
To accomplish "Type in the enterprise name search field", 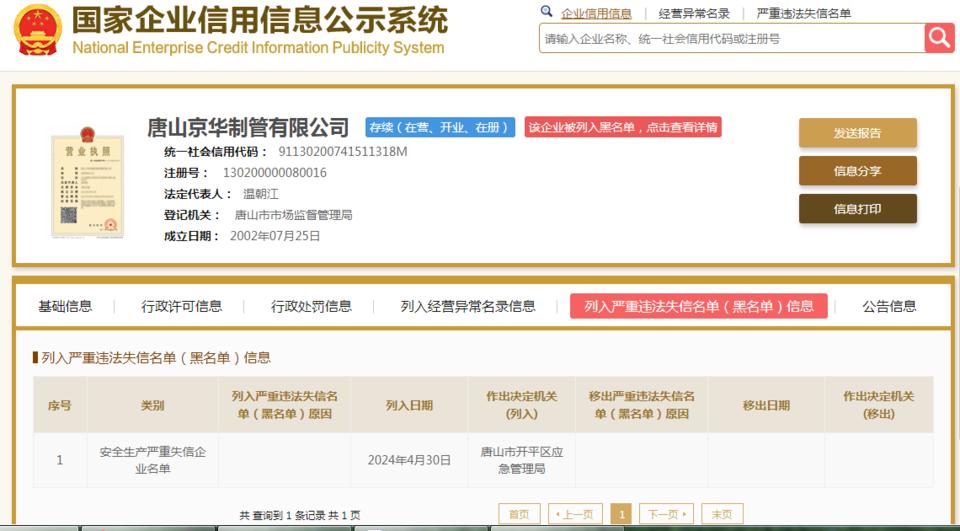I will pos(730,39).
